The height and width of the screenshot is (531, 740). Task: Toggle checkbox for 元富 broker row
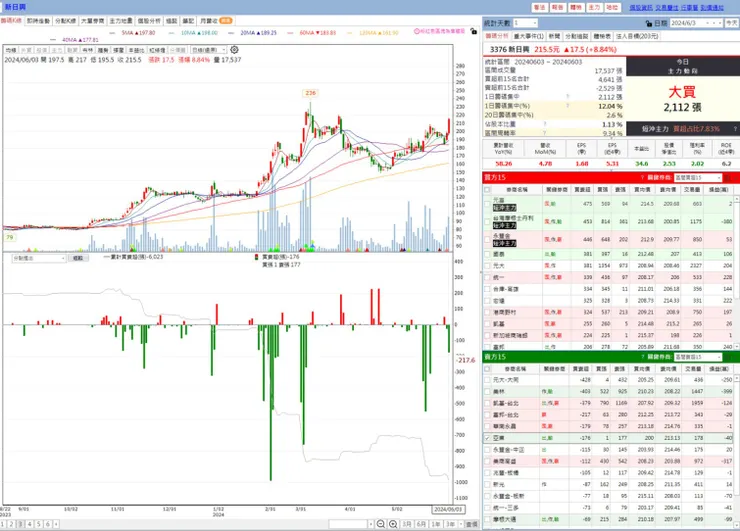(x=487, y=204)
